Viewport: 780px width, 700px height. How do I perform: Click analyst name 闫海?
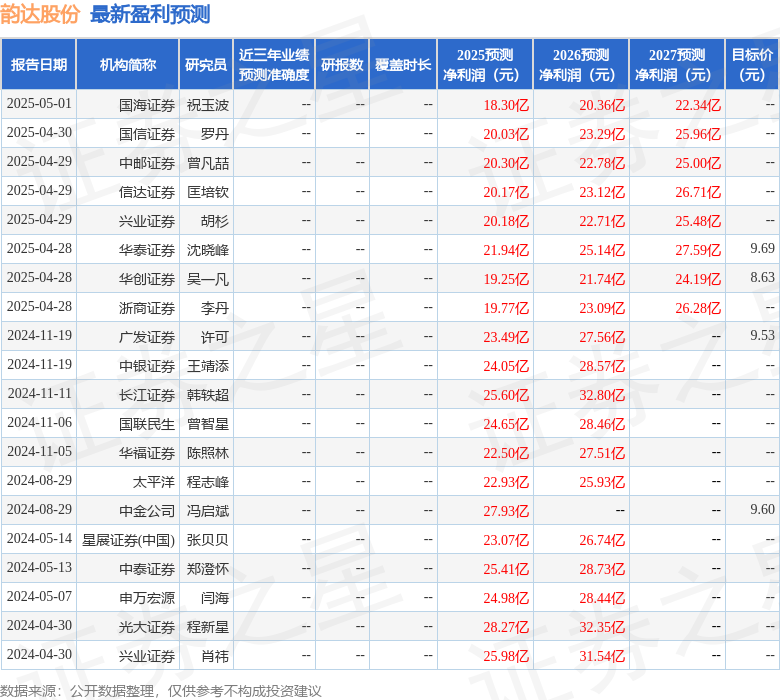[x=215, y=598]
